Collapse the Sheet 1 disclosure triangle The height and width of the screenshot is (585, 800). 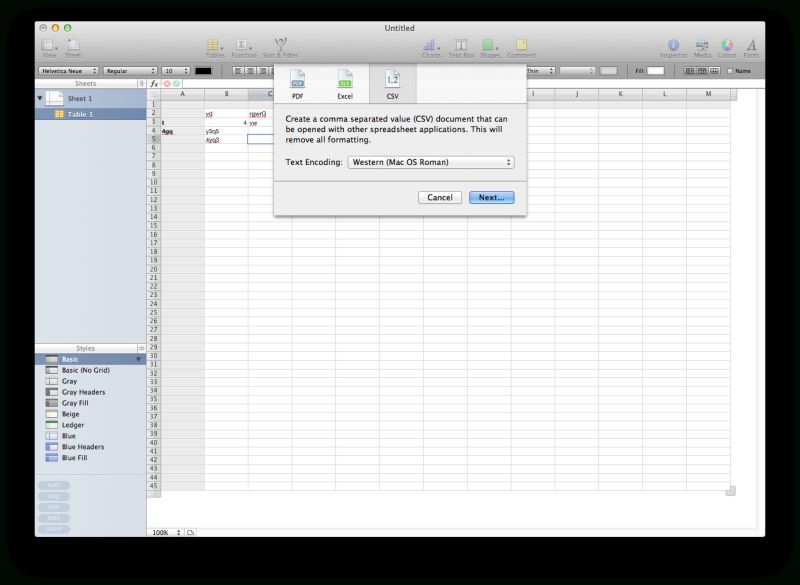pyautogui.click(x=39, y=98)
